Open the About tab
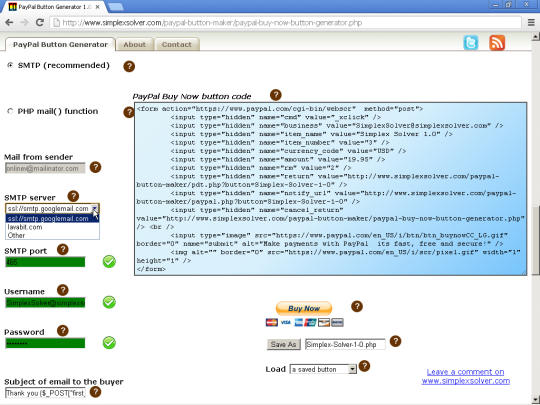 coord(134,44)
